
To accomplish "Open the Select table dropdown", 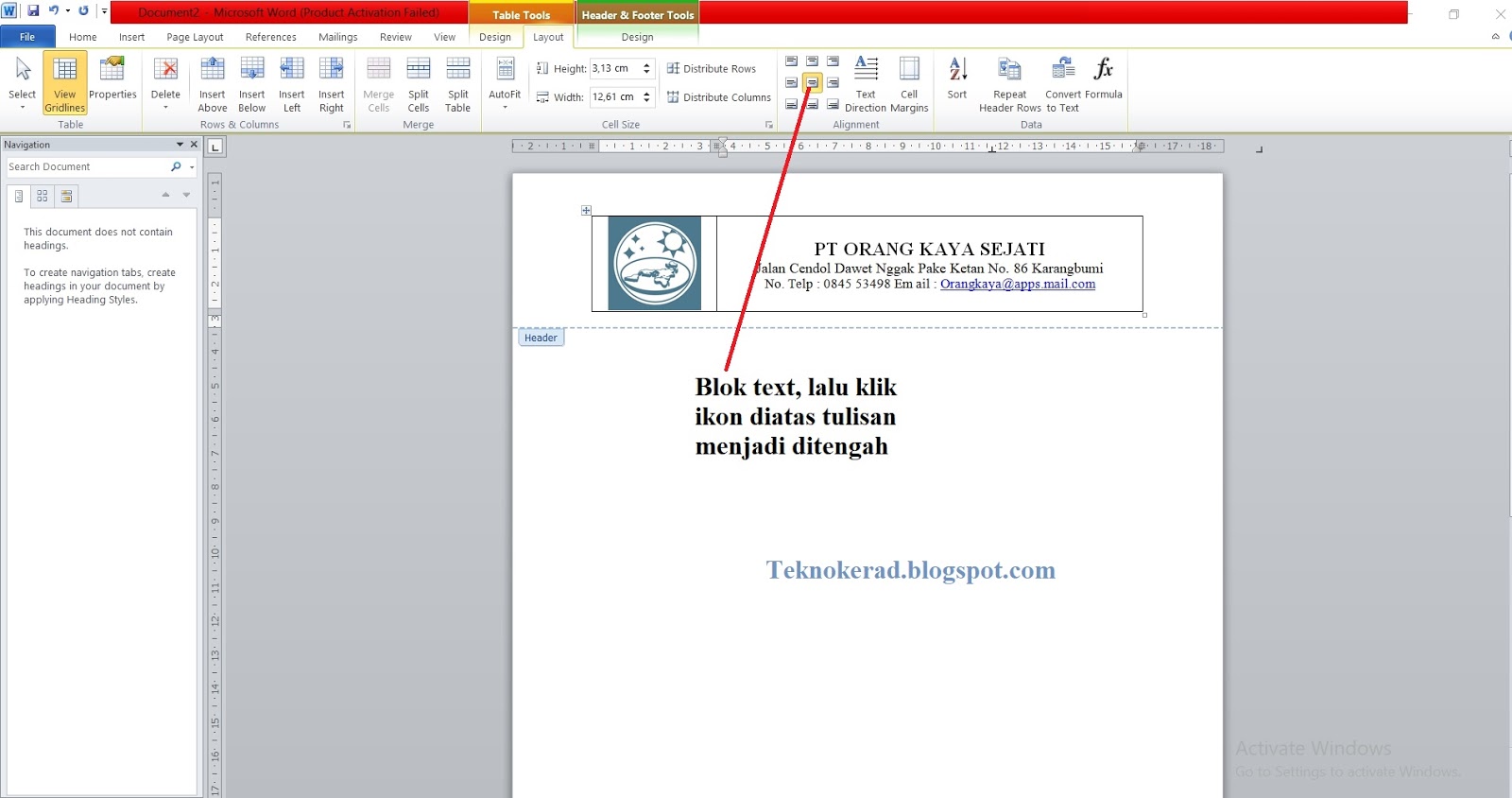I will [x=23, y=83].
